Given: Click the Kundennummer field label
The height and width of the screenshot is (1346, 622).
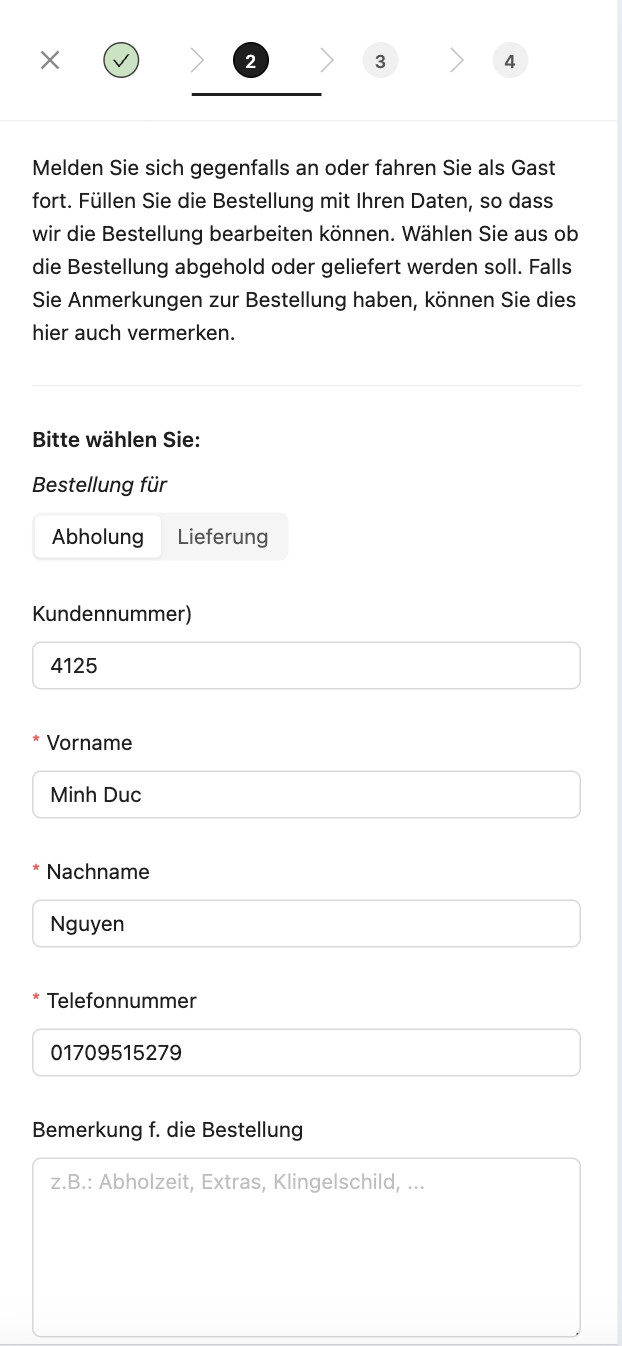Looking at the screenshot, I should pyautogui.click(x=112, y=614).
